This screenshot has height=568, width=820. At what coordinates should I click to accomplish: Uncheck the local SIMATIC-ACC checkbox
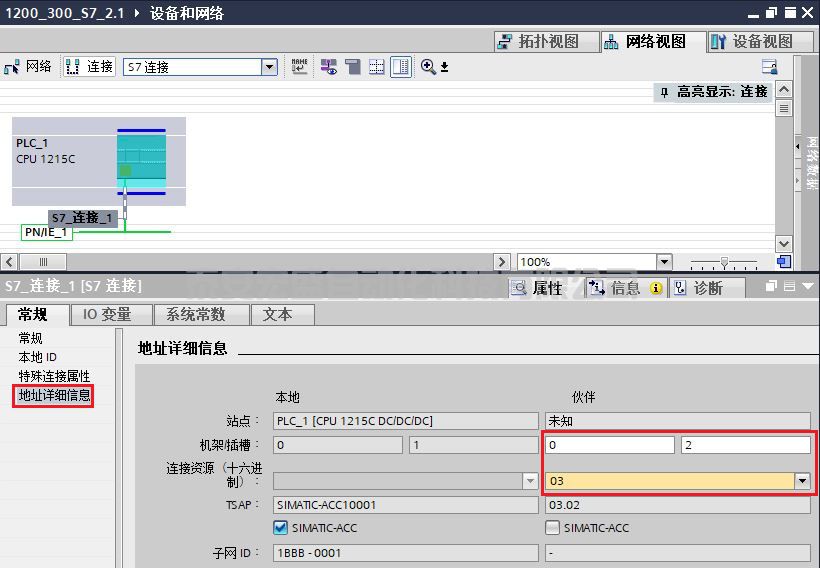tap(281, 527)
